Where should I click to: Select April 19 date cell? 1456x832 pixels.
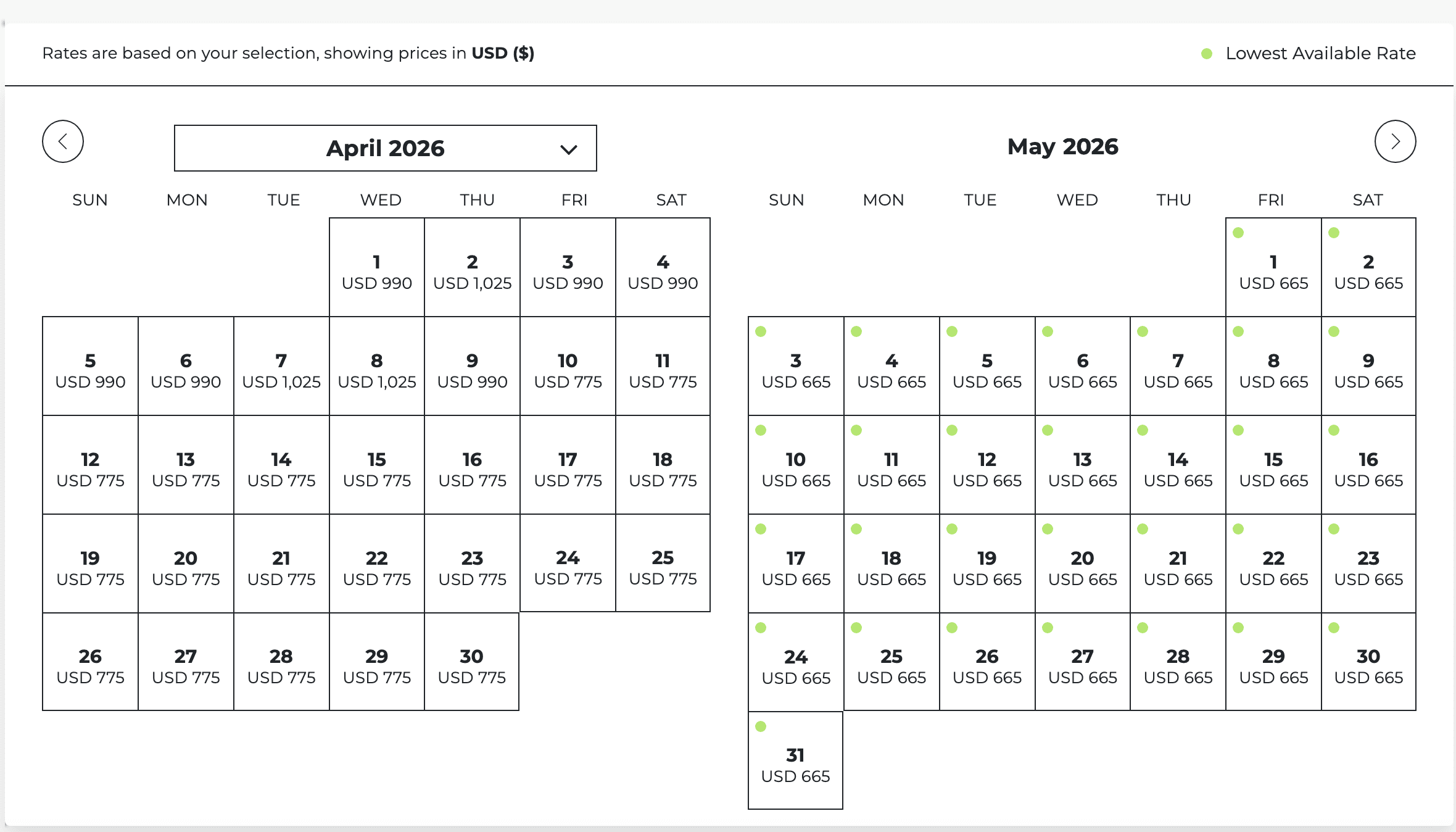coord(90,564)
